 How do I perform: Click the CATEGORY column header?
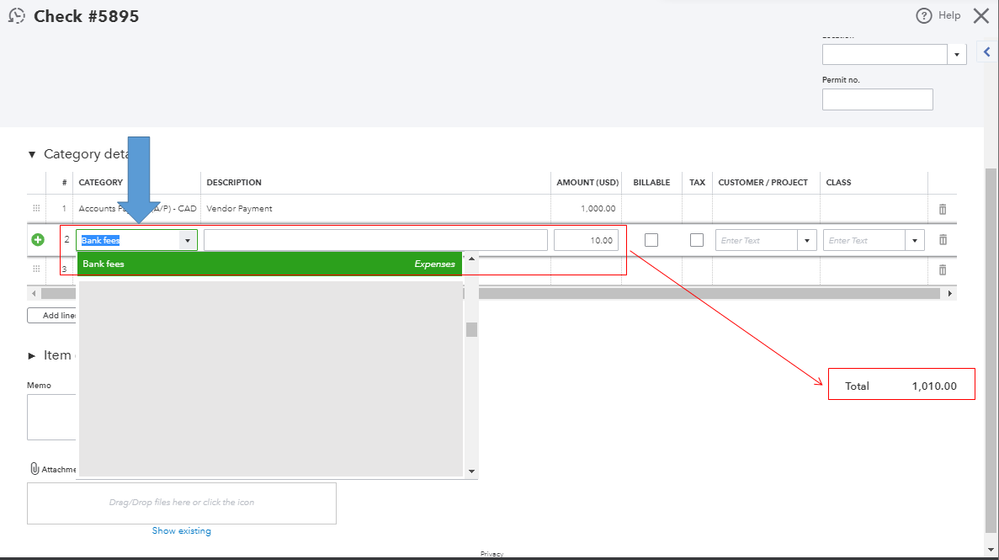[101, 182]
